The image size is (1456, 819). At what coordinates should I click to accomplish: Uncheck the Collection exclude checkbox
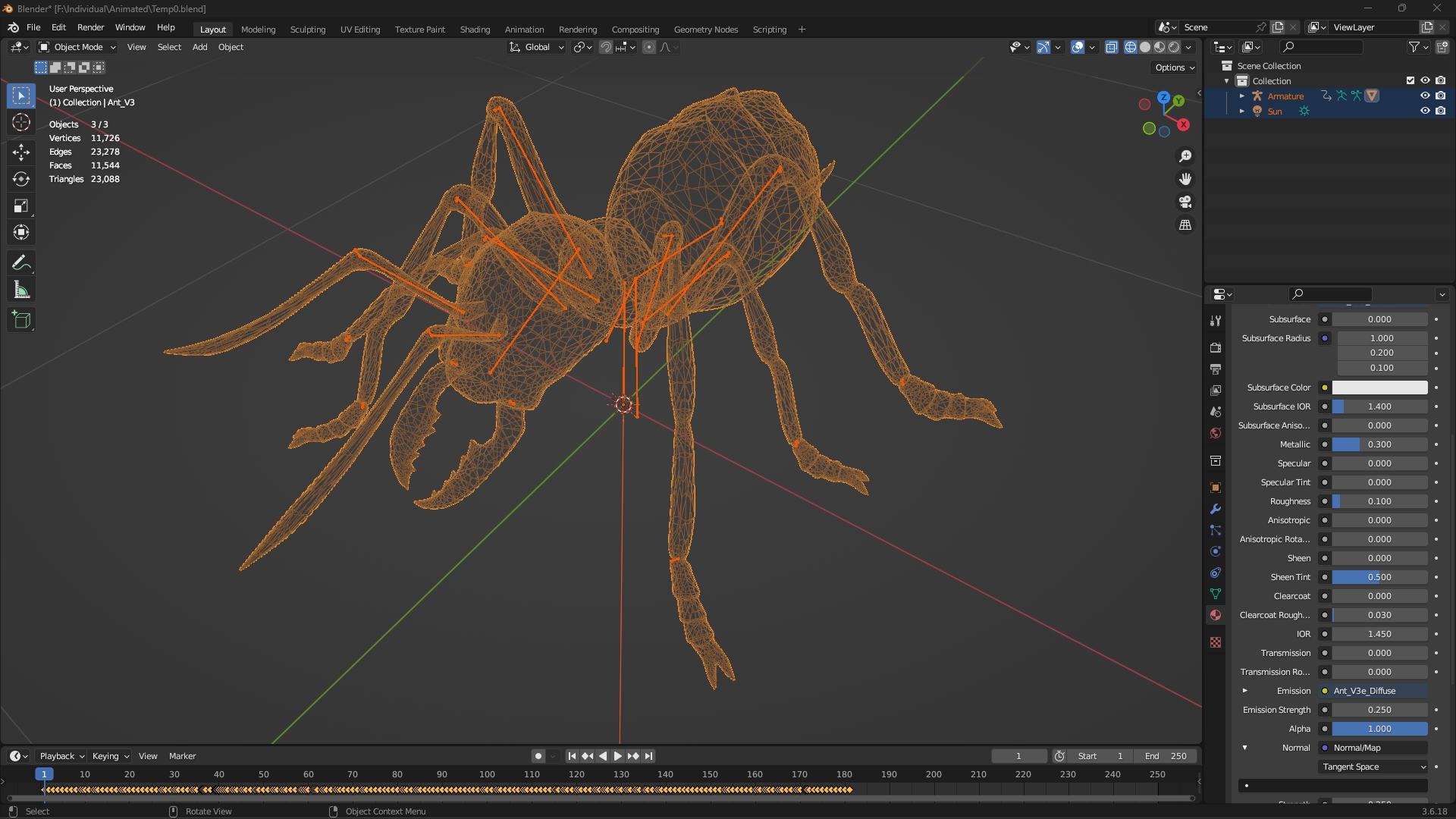pos(1410,80)
